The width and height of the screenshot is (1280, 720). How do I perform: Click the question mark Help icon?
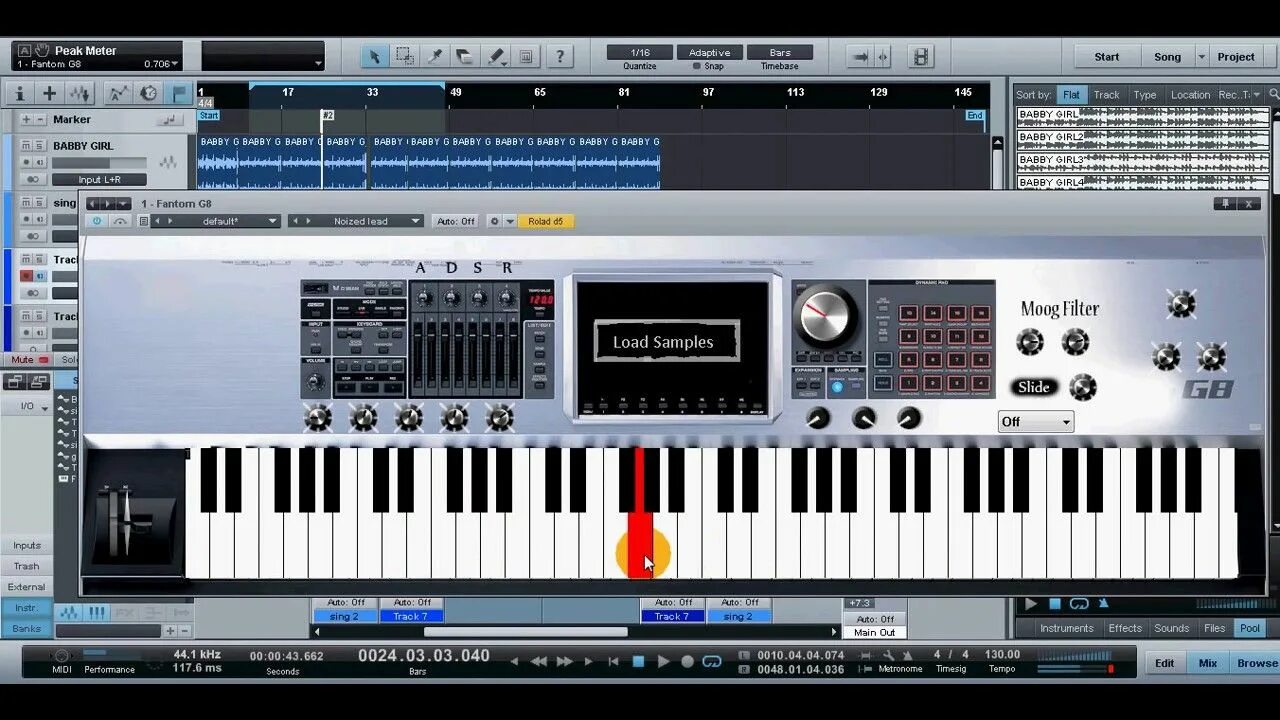(x=560, y=56)
